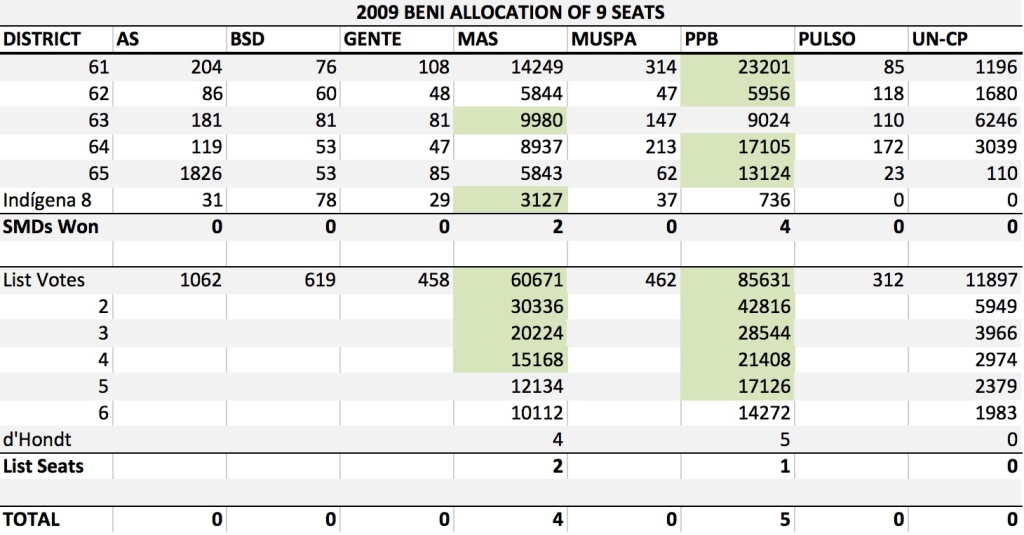
Task: Click PPB list votes cell 85631
Action: [x=737, y=280]
